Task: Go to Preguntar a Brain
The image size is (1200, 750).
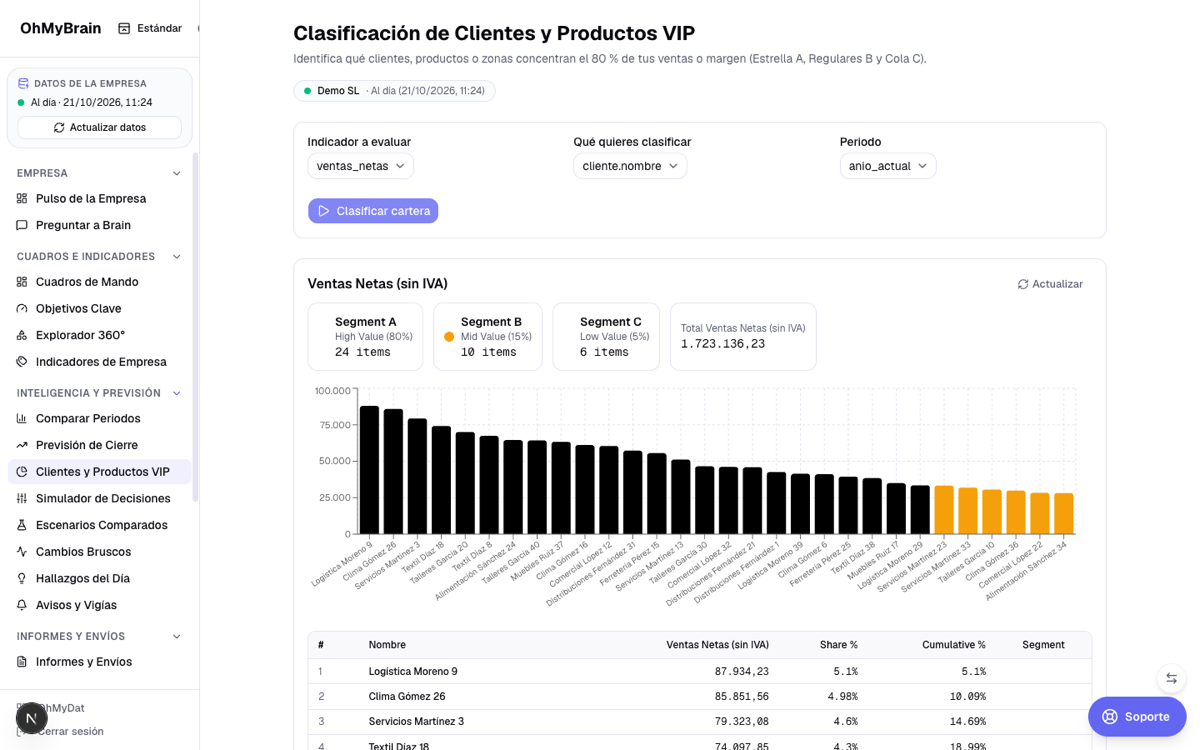Action: 99,226
